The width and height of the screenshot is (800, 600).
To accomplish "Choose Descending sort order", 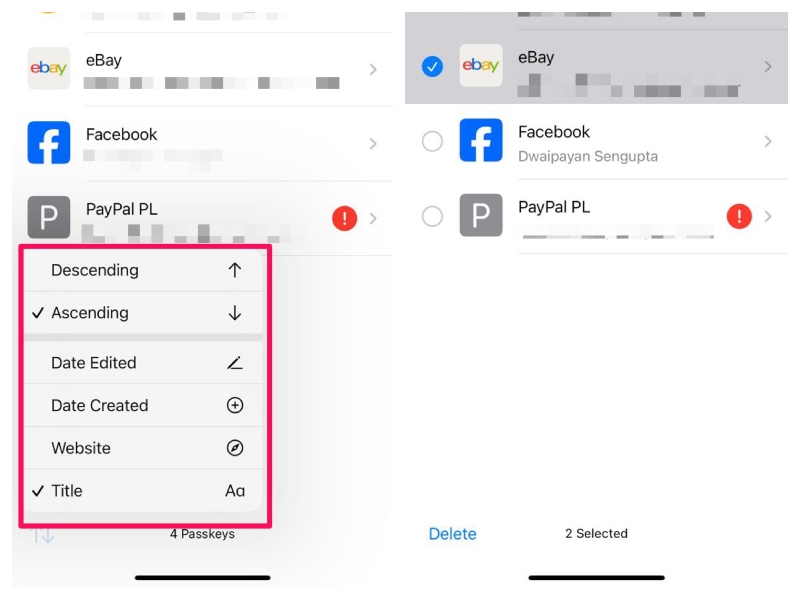I will pos(143,270).
